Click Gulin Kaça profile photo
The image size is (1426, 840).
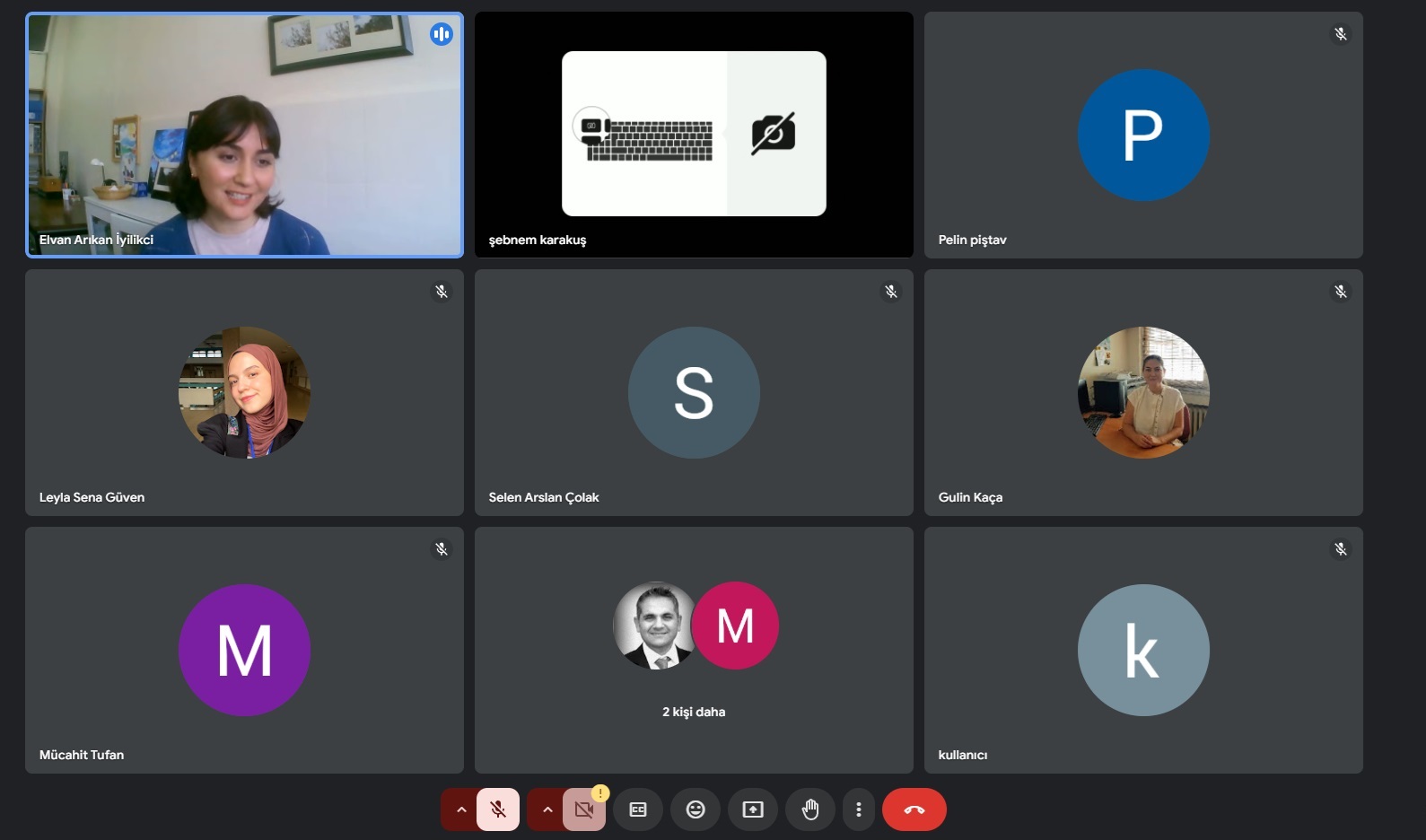(1143, 392)
